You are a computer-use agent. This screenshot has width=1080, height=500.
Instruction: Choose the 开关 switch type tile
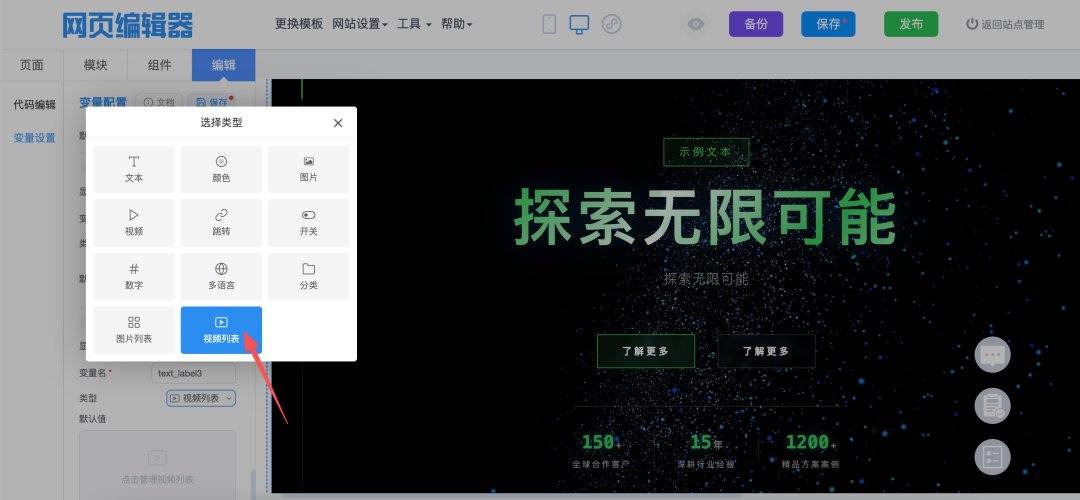point(309,222)
